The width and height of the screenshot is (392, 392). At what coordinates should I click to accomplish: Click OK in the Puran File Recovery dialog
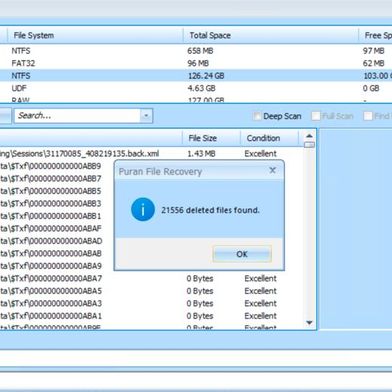[242, 254]
